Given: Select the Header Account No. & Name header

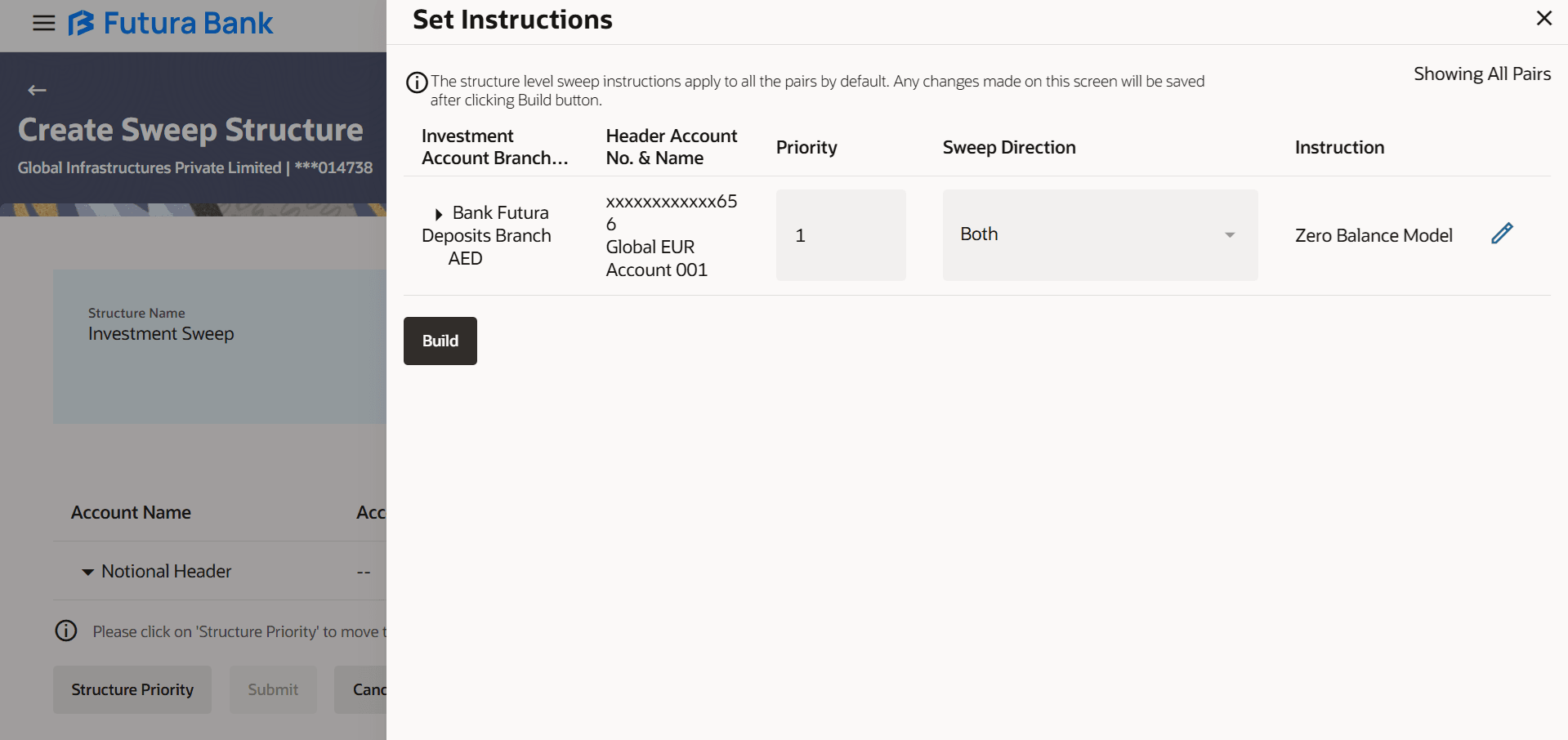Looking at the screenshot, I should (671, 147).
